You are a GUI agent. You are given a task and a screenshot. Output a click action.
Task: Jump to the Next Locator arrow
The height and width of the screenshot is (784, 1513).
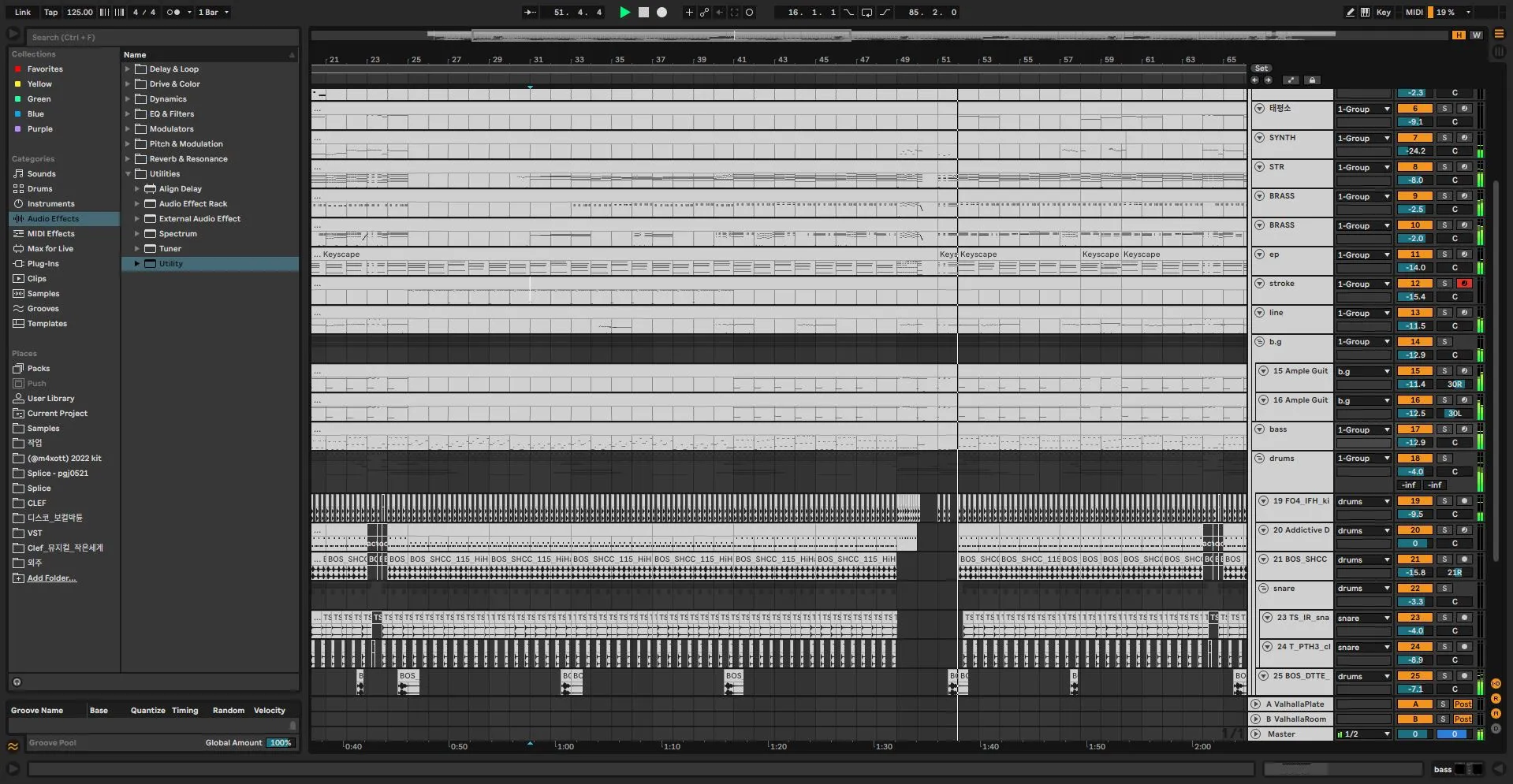tap(1268, 80)
